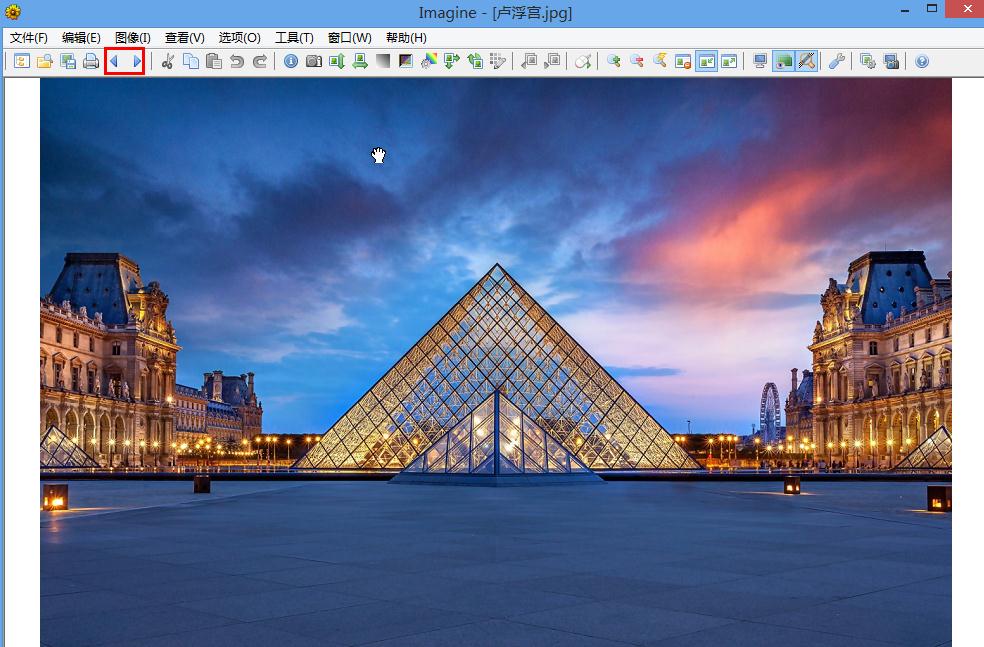This screenshot has height=647, width=984.
Task: Click the previous frame/page icon
Action: click(x=529, y=61)
